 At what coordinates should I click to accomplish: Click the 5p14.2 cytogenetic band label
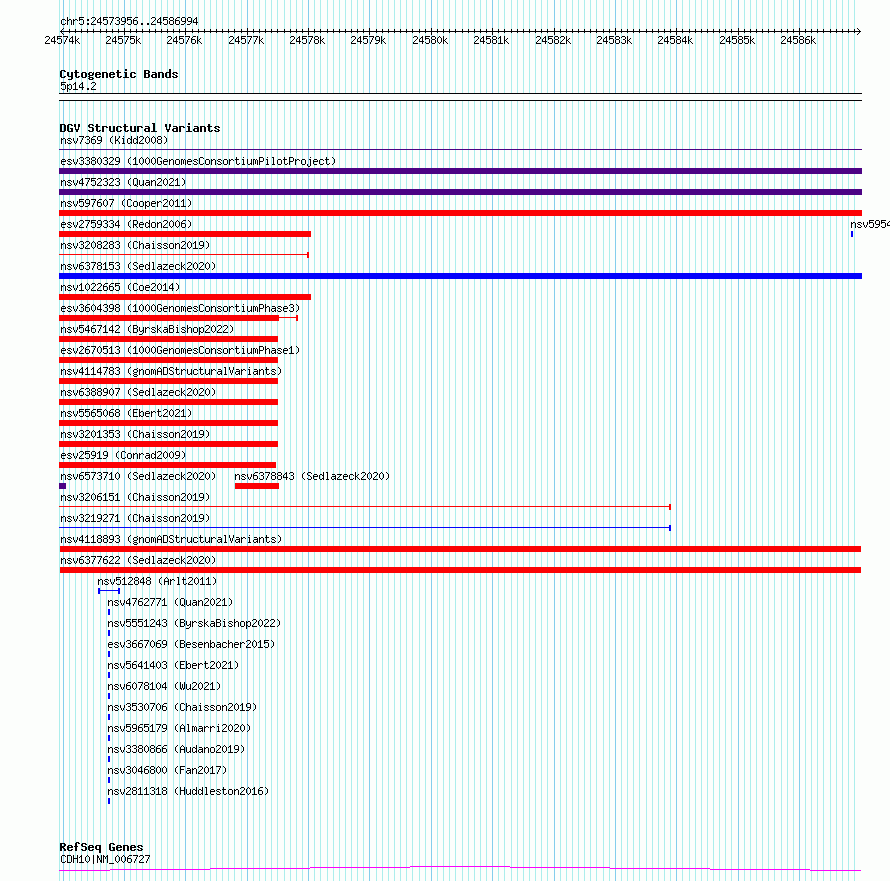tap(78, 86)
